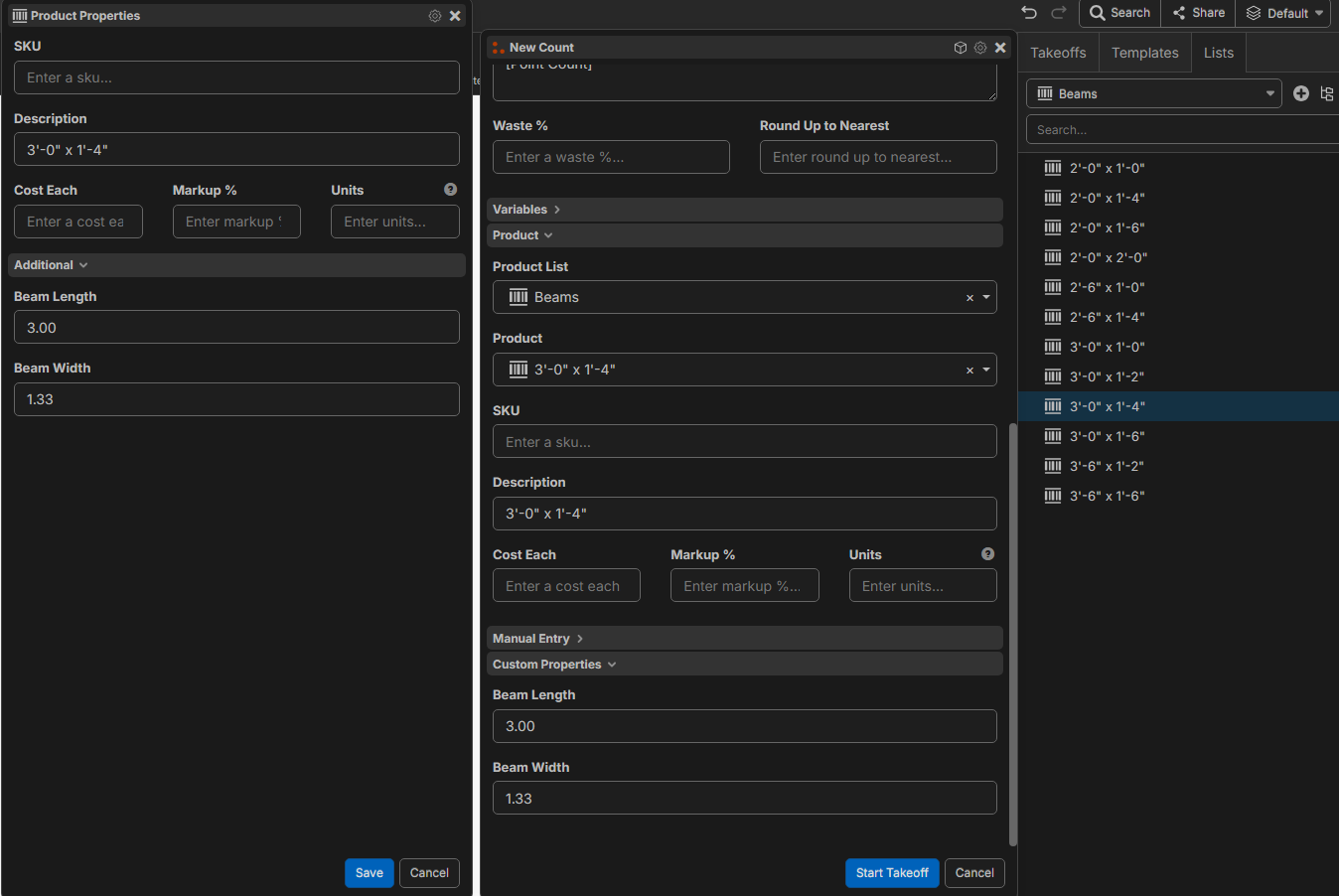Open New Count settings gear icon
Screen dimensions: 1339x896
980,48
